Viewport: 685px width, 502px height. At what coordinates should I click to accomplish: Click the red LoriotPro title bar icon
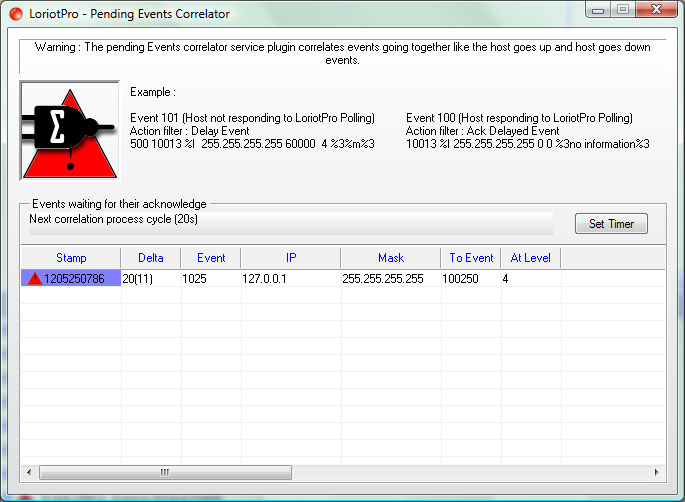(x=16, y=14)
